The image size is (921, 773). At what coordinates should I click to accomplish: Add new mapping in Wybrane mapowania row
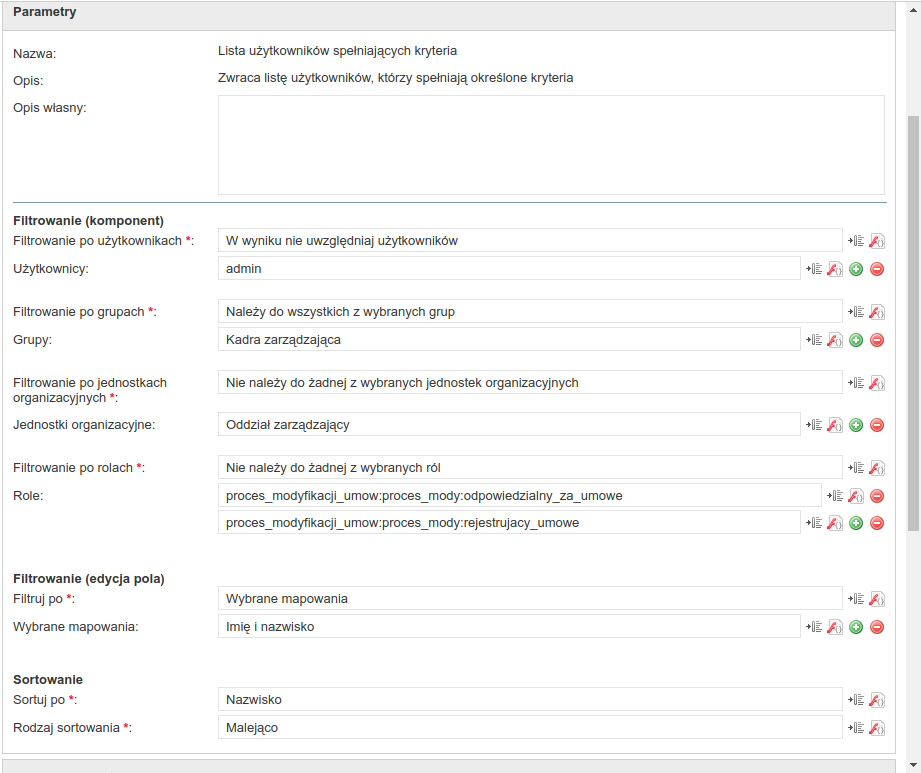856,627
